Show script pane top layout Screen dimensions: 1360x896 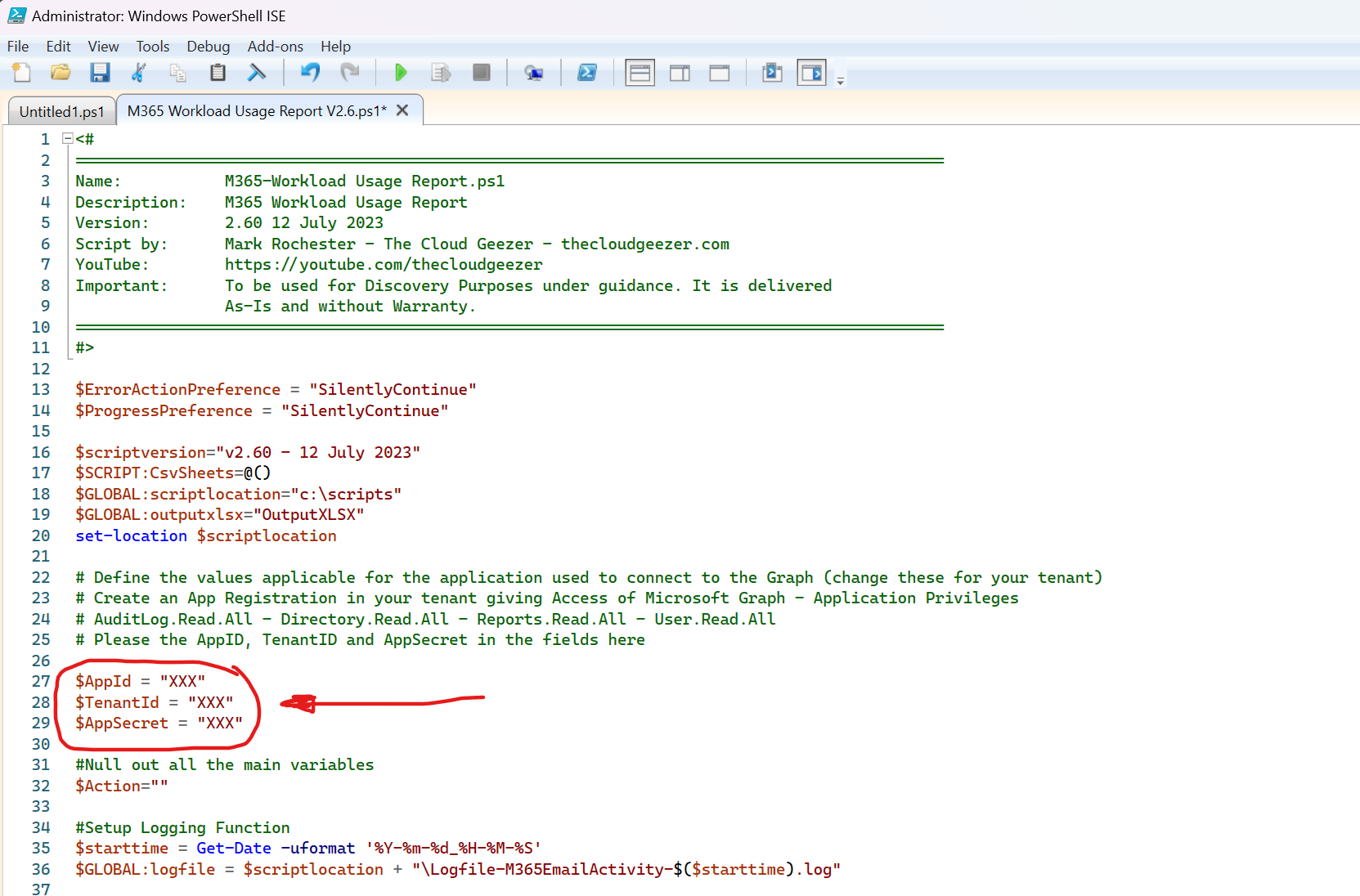point(640,73)
